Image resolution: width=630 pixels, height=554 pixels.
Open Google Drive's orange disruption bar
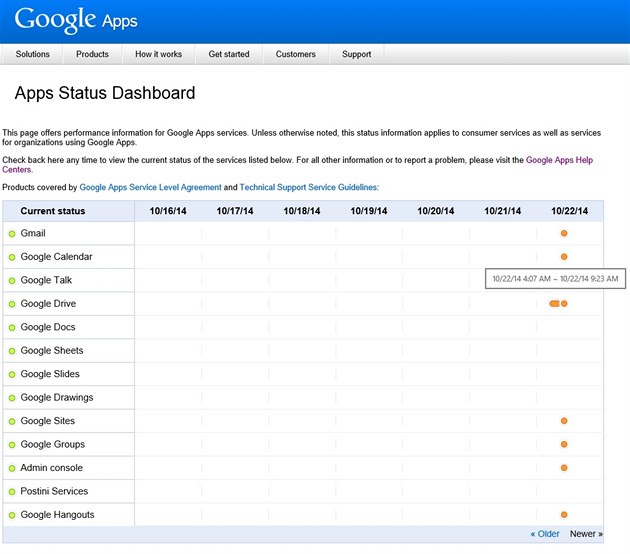point(554,303)
